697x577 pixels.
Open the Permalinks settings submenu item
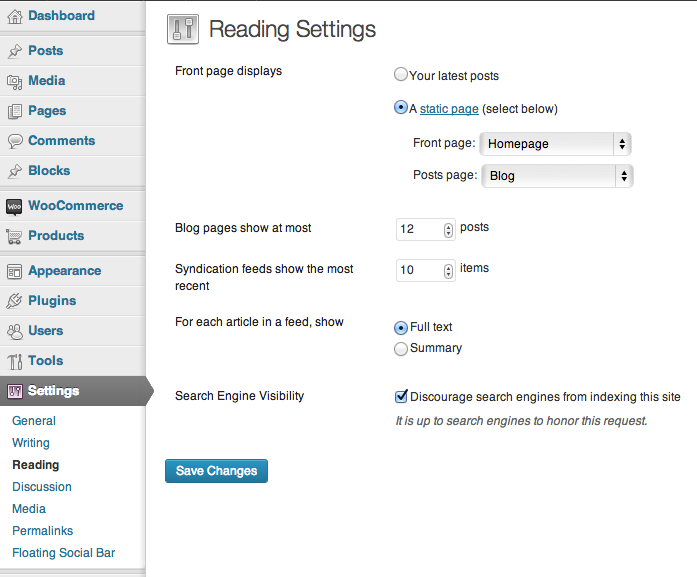pyautogui.click(x=42, y=531)
